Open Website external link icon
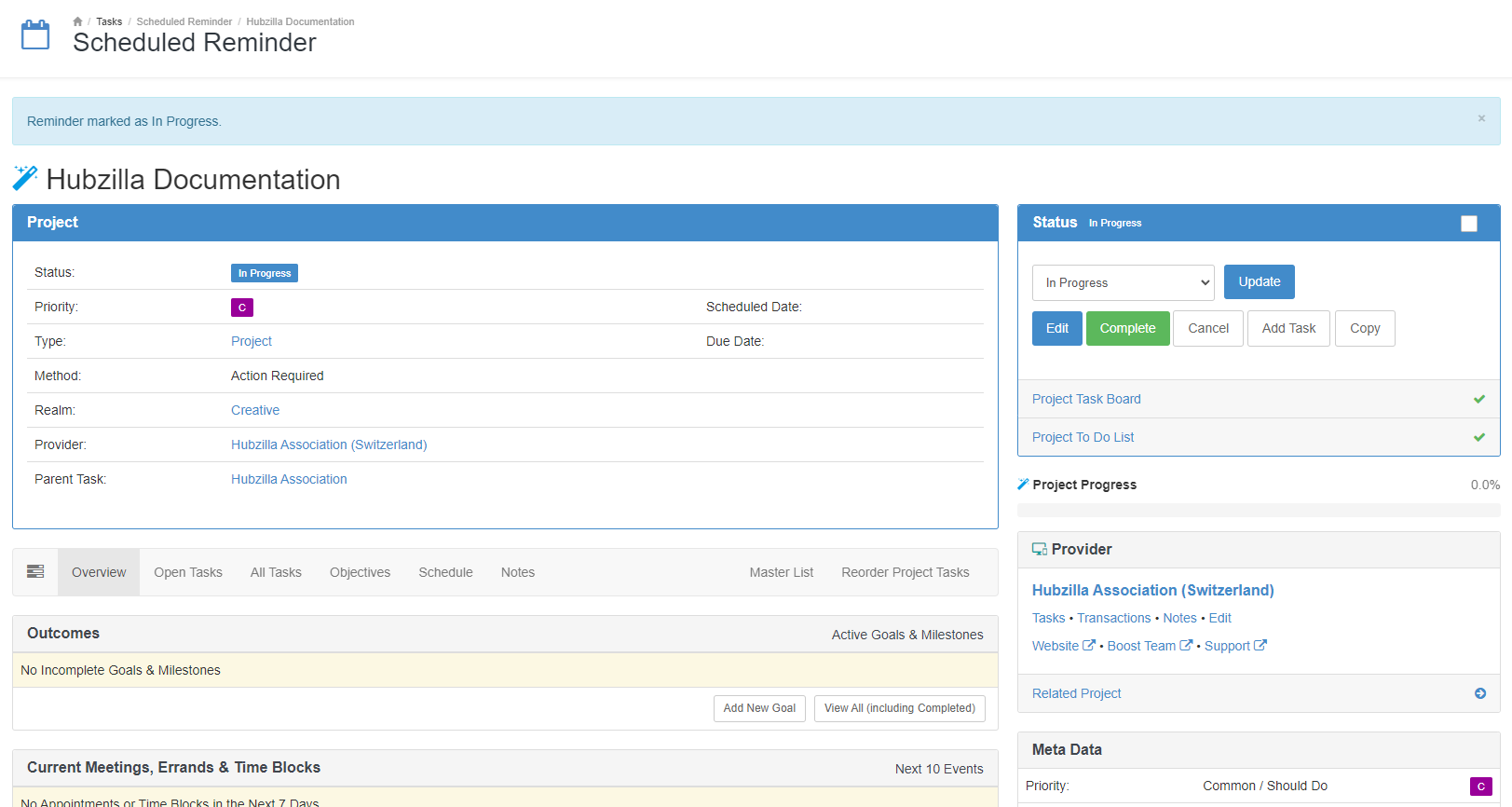Screen dimensions: 1512x807 tap(1088, 645)
